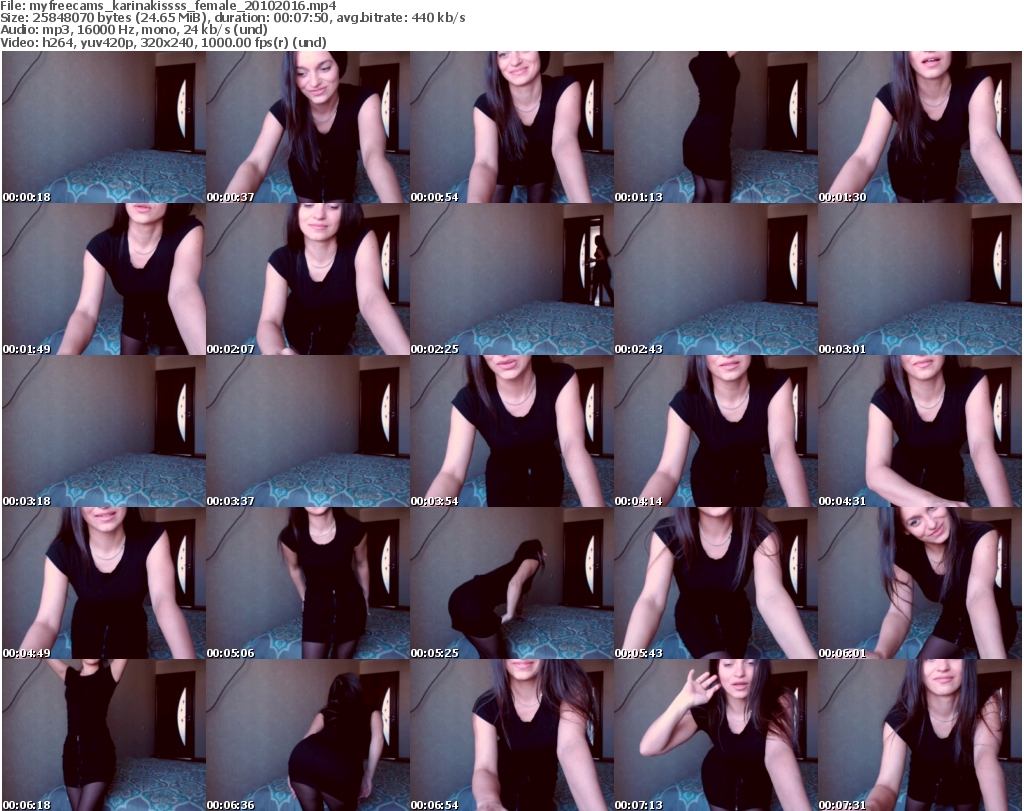1024x811 pixels.
Task: Click the thumbnail timestamped 00:03:54
Action: tap(512, 432)
